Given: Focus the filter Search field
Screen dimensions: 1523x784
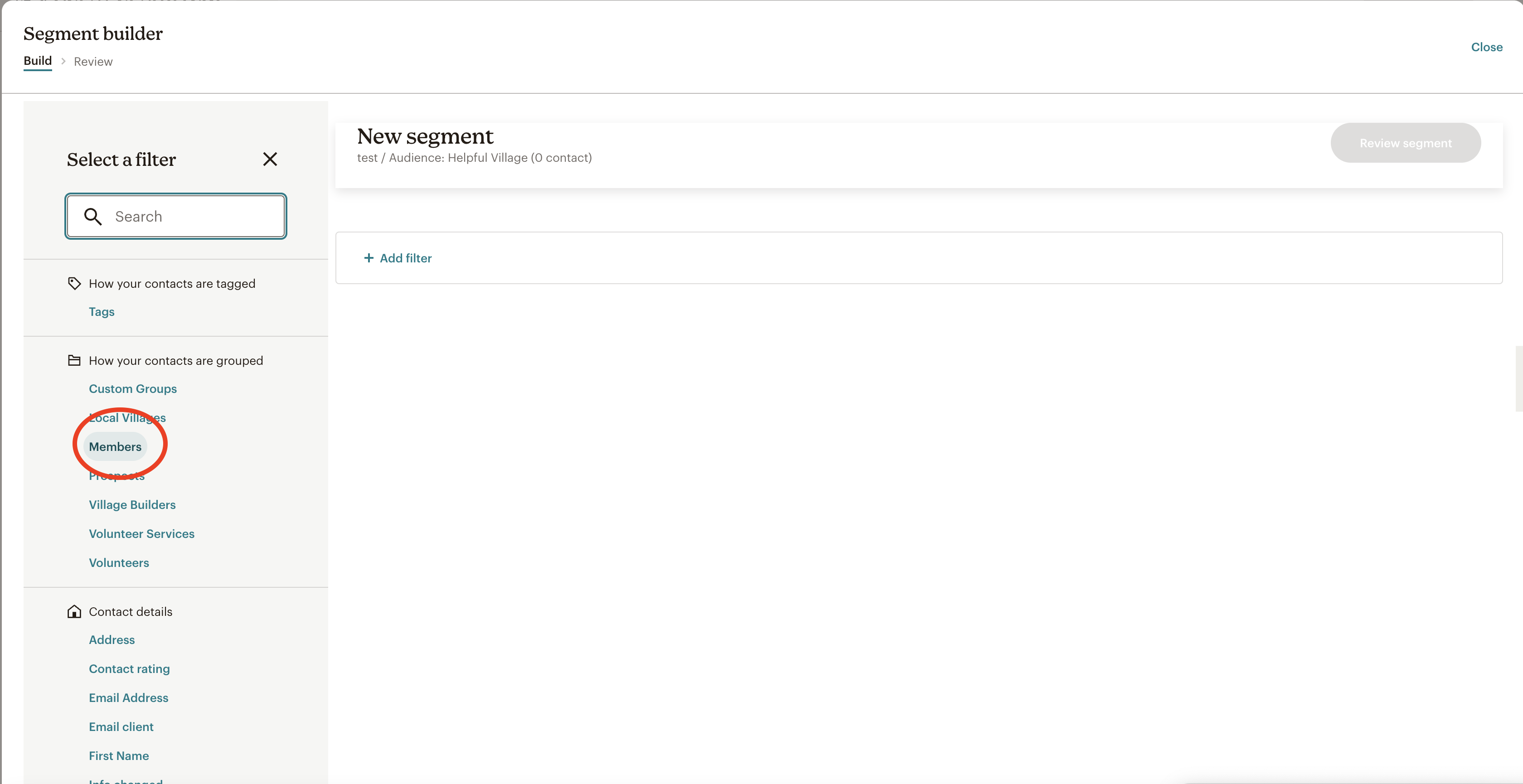Looking at the screenshot, I should [x=176, y=217].
